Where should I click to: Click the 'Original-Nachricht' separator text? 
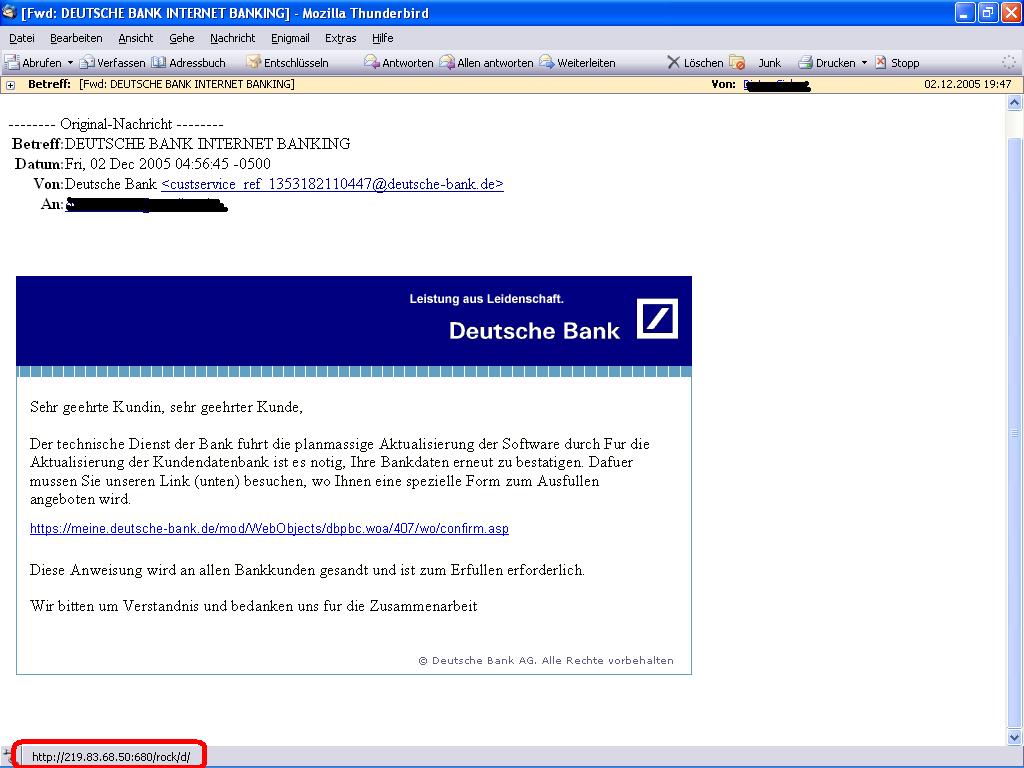click(x=116, y=124)
